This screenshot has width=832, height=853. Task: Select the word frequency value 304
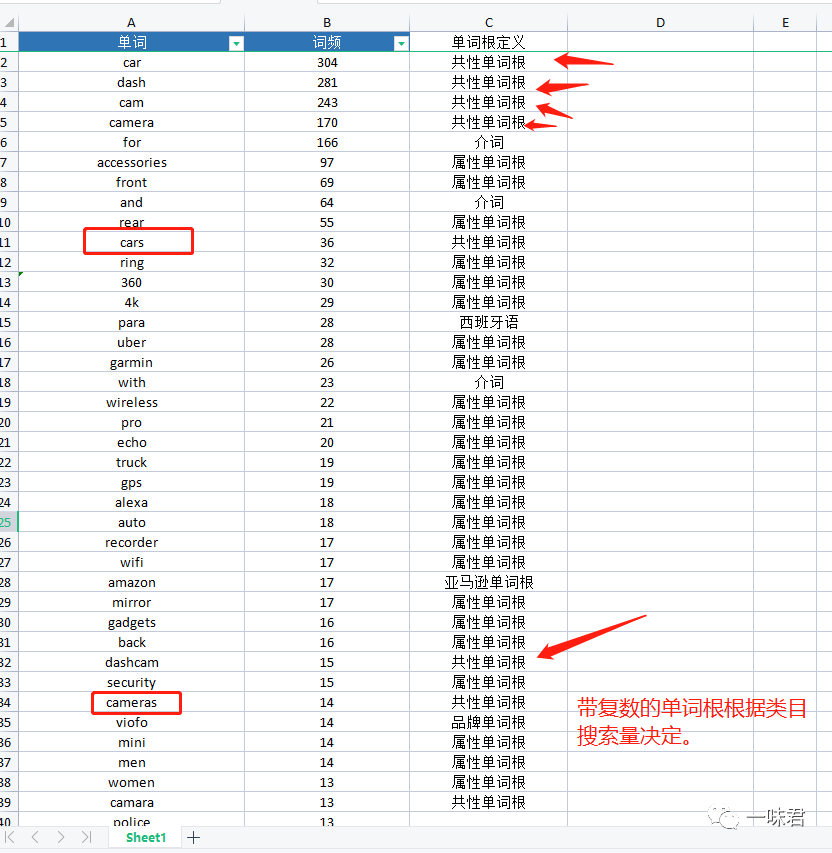326,62
